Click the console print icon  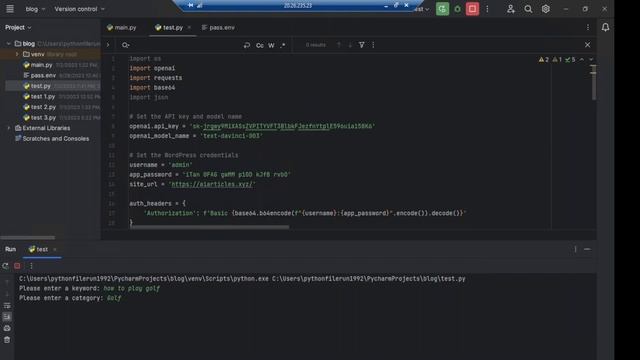[x=7, y=328]
